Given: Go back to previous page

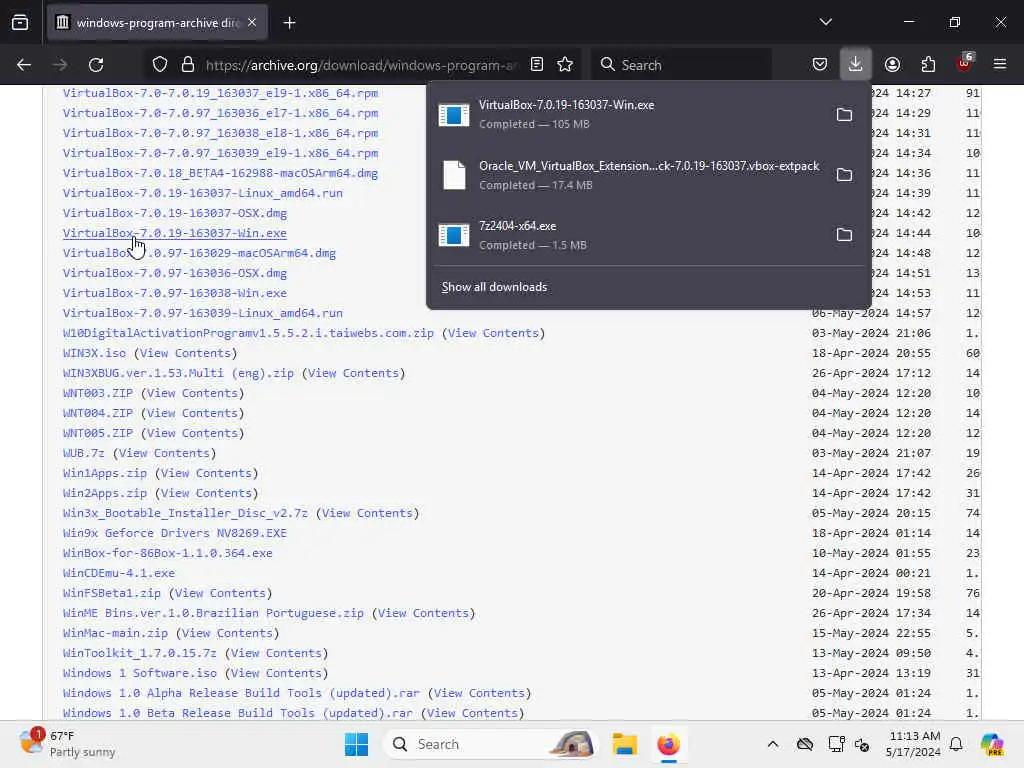Looking at the screenshot, I should coord(24,65).
